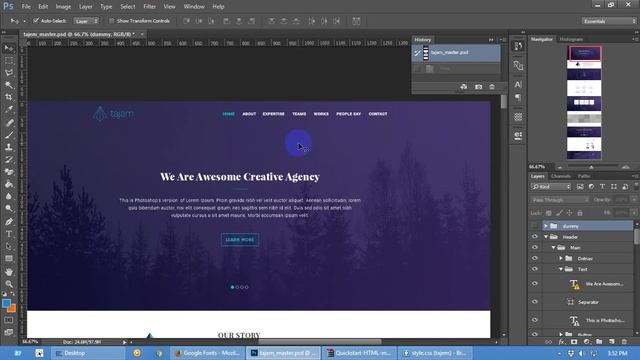Hide the Main group
This screenshot has height=360, width=640.
tap(534, 247)
